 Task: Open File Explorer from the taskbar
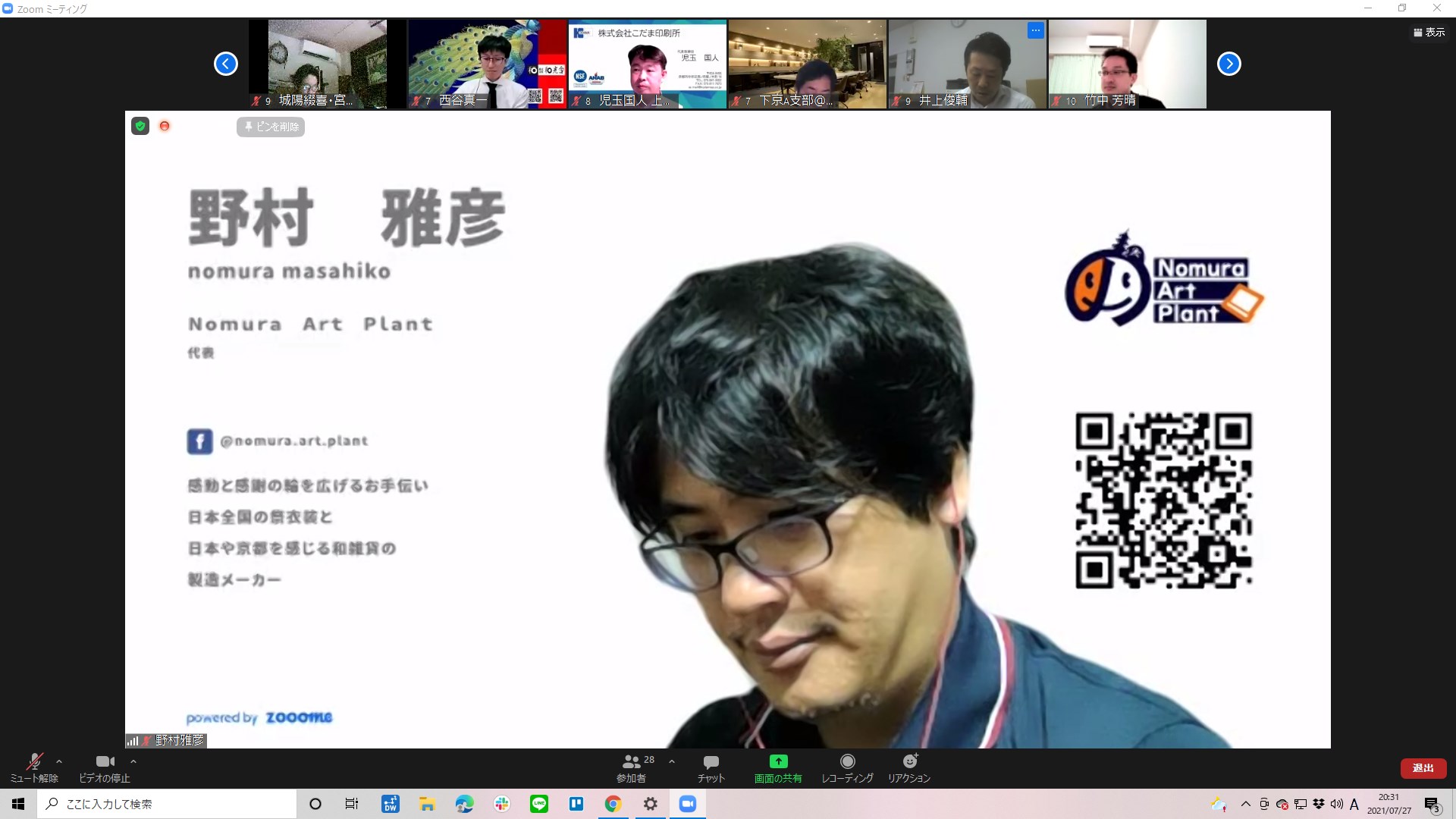coord(428,804)
